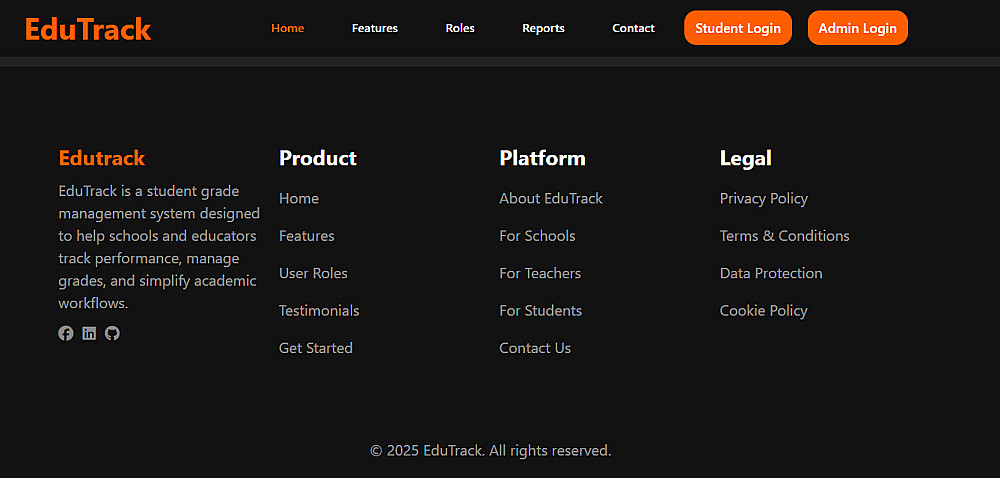Click the EduTrack logo in header
1000x478 pixels.
[x=88, y=29]
